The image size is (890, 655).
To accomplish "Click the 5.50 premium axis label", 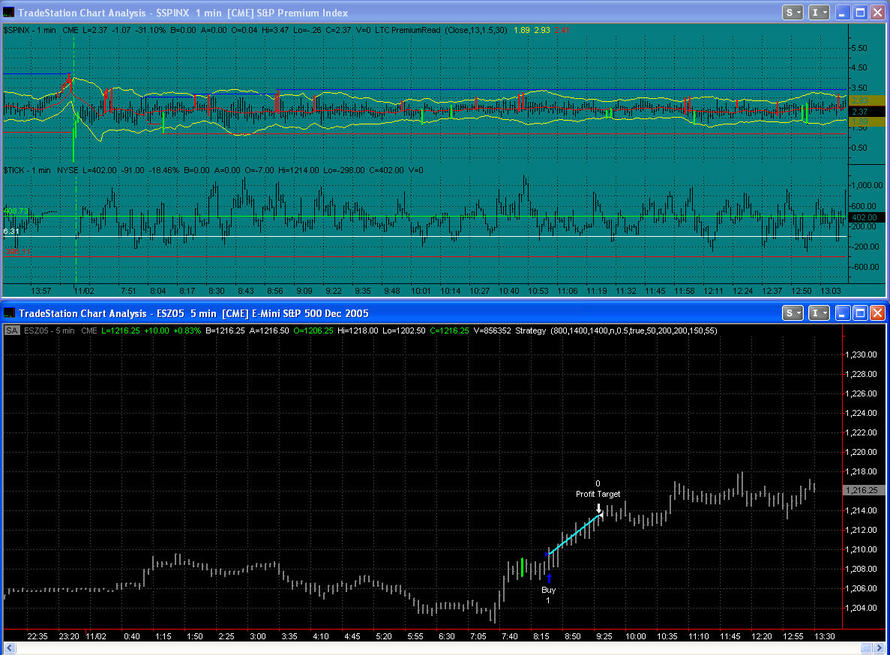I will click(859, 48).
